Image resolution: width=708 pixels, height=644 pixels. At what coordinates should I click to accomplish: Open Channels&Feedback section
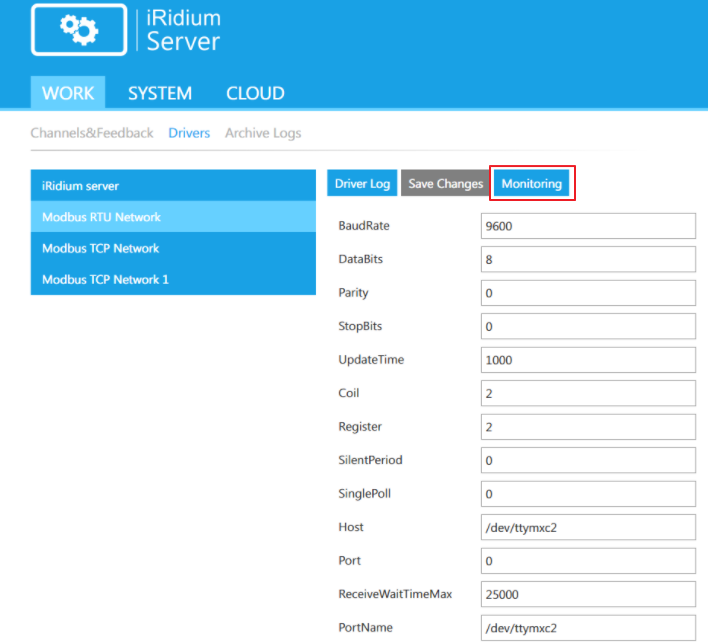point(92,133)
